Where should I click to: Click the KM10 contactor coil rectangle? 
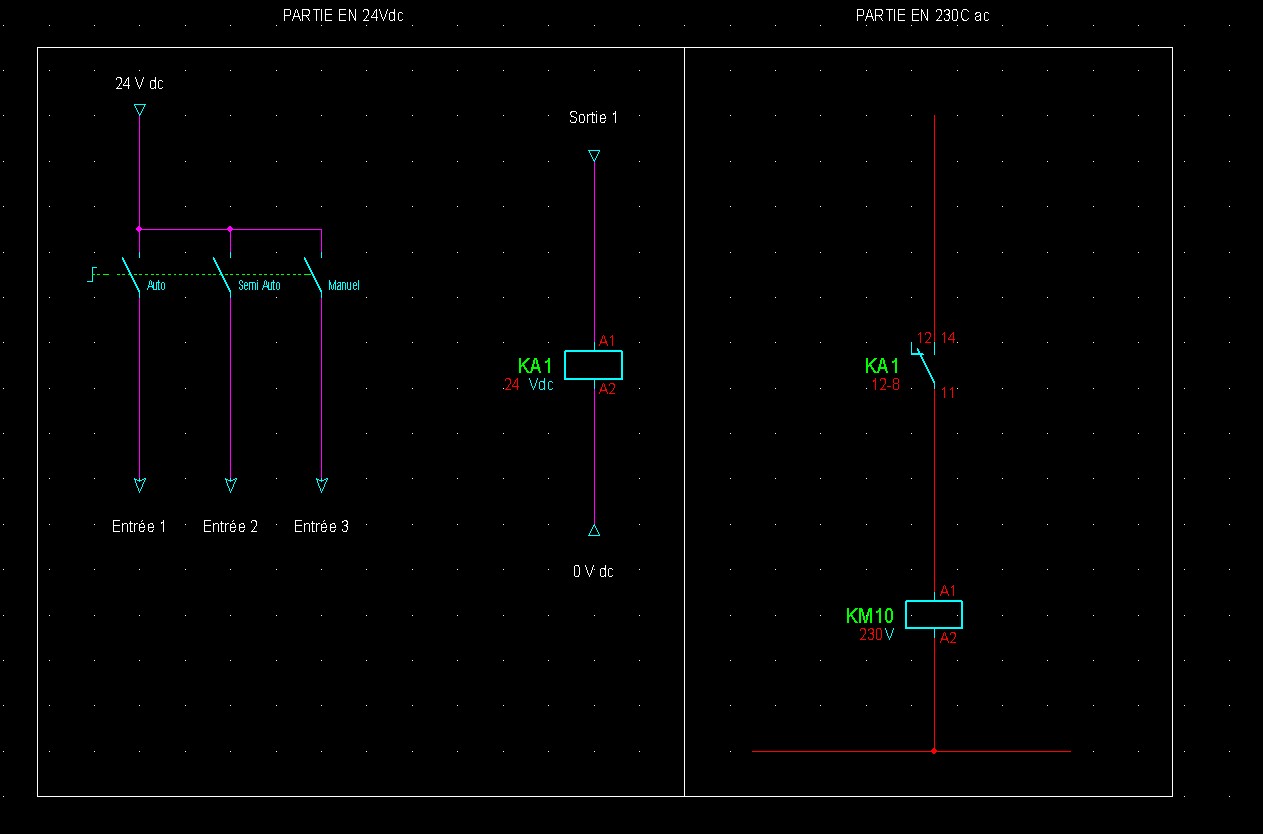coord(933,614)
